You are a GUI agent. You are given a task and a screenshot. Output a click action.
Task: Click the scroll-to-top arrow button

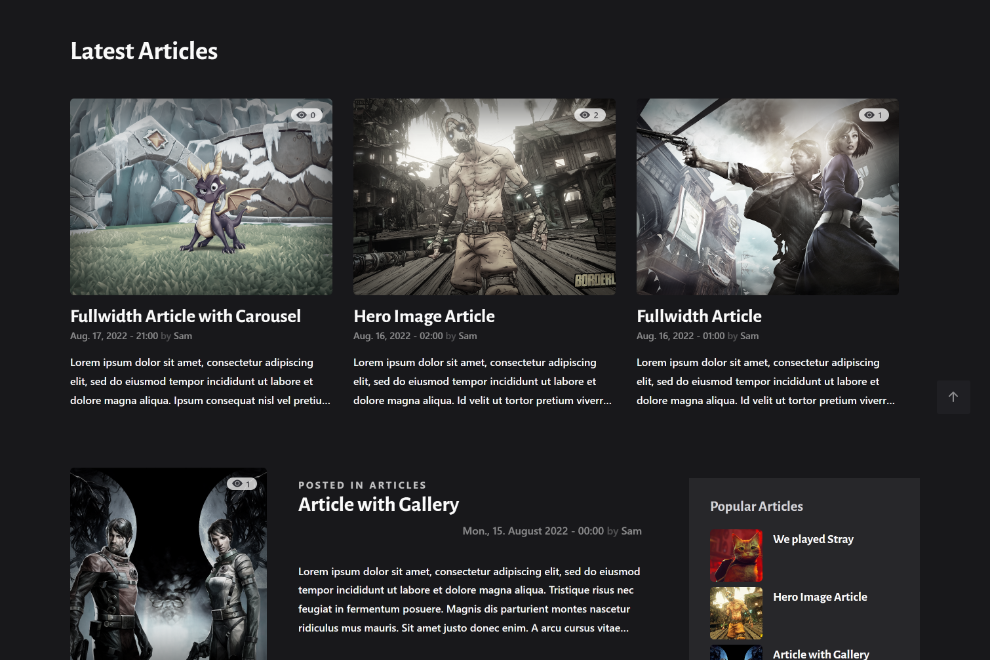click(x=953, y=397)
